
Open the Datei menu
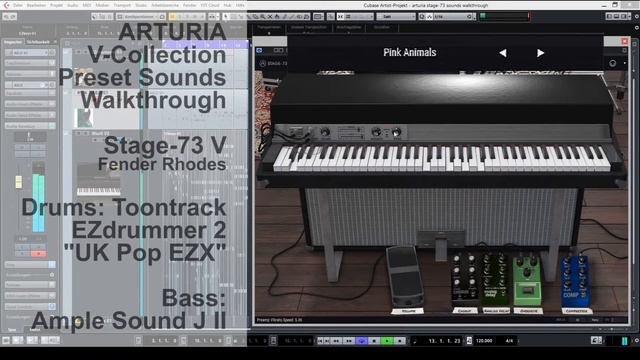pyautogui.click(x=18, y=5)
